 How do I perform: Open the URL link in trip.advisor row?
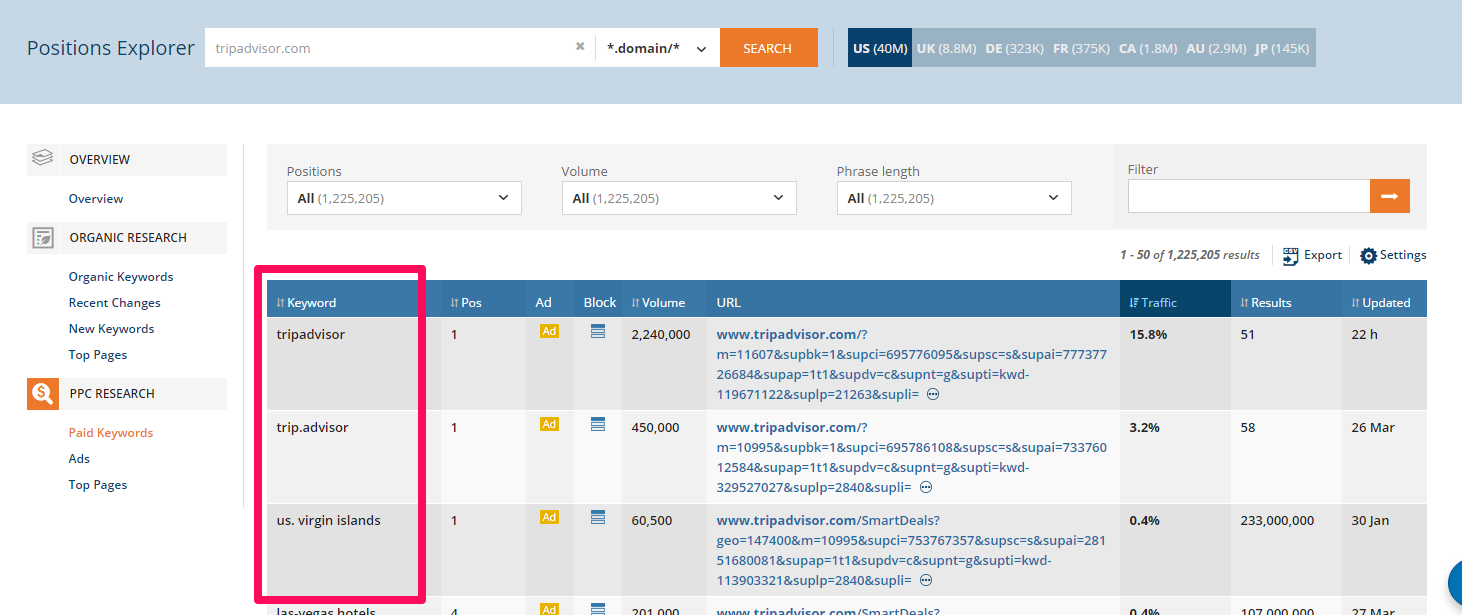coord(912,457)
